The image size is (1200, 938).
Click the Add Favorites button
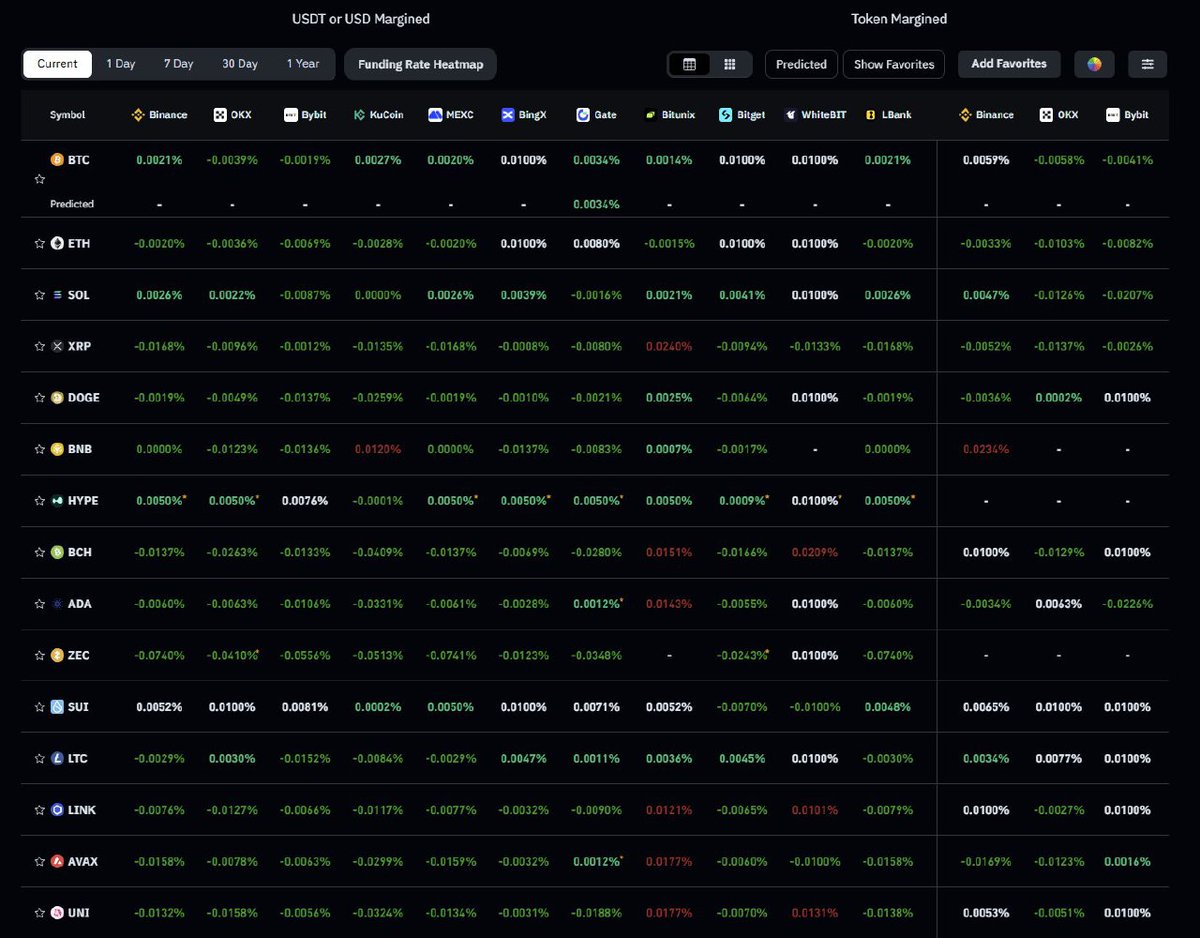1009,63
